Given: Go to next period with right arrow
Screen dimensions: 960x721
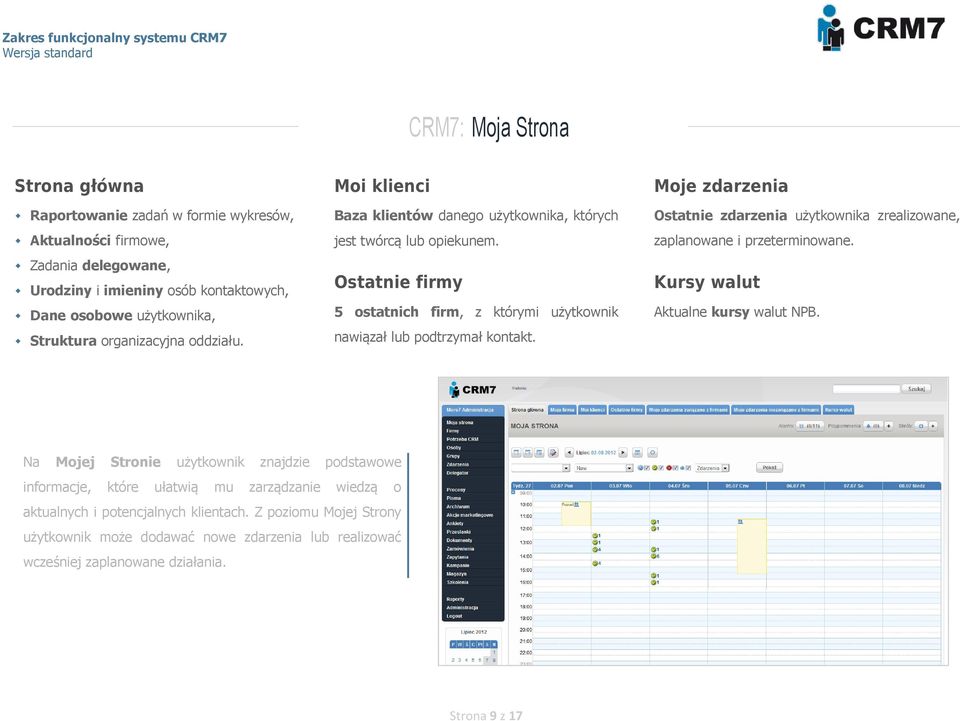Looking at the screenshot, I should [623, 453].
